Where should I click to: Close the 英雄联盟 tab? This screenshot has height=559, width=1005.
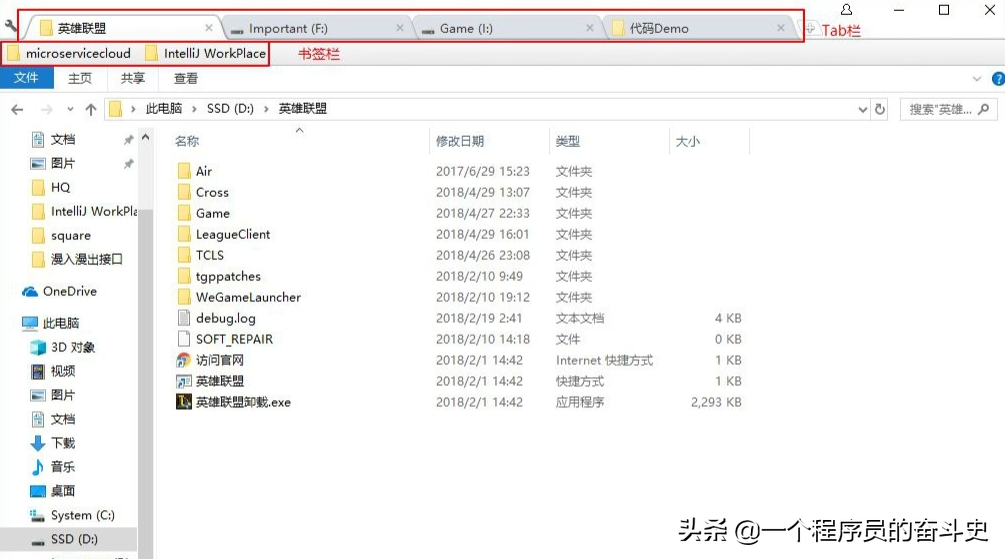coord(208,28)
